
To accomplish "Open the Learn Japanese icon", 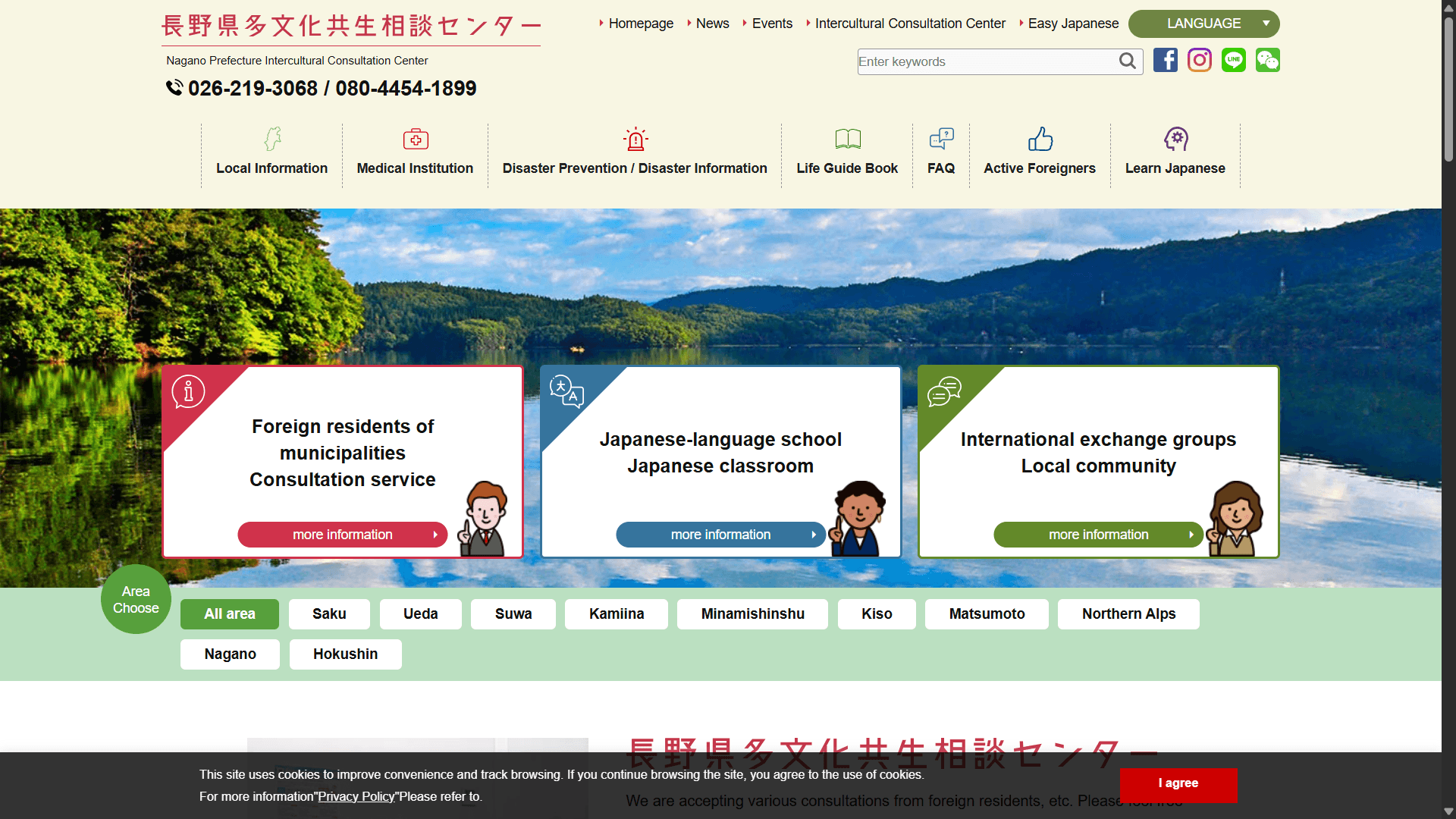I will (x=1175, y=139).
